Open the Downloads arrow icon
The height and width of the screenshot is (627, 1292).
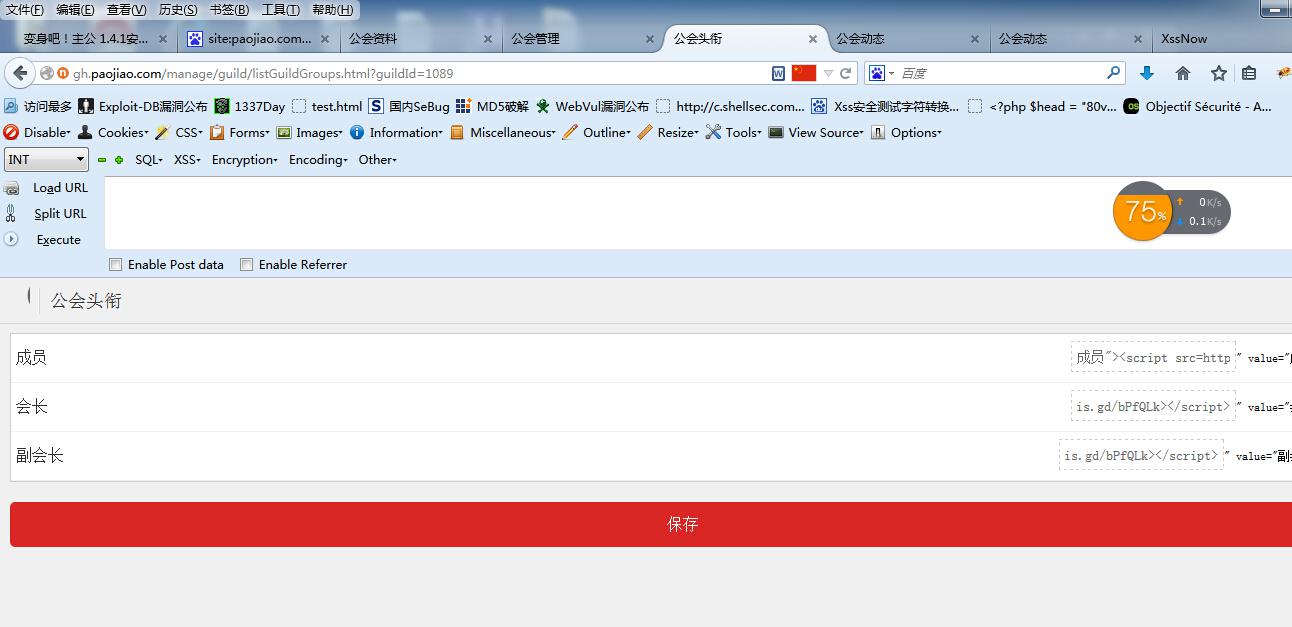[x=1147, y=73]
